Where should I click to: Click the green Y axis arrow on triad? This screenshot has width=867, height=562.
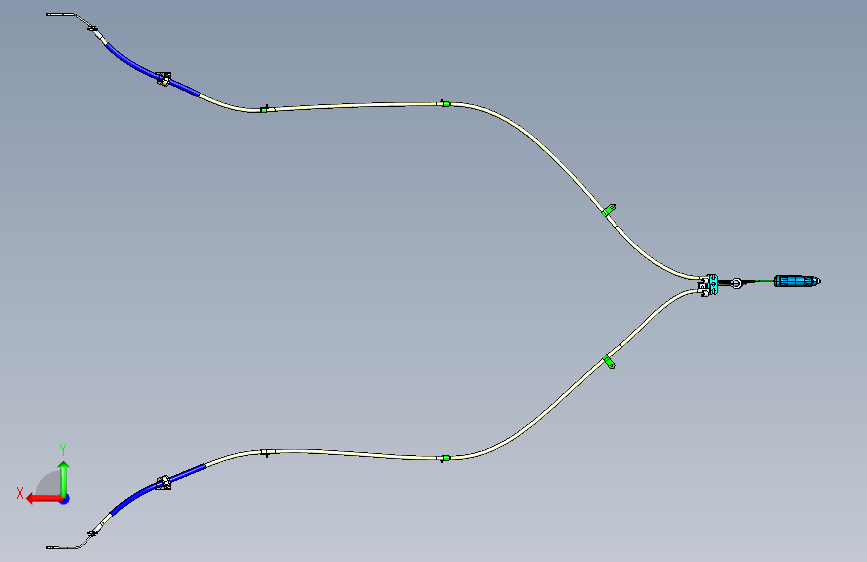[64, 479]
